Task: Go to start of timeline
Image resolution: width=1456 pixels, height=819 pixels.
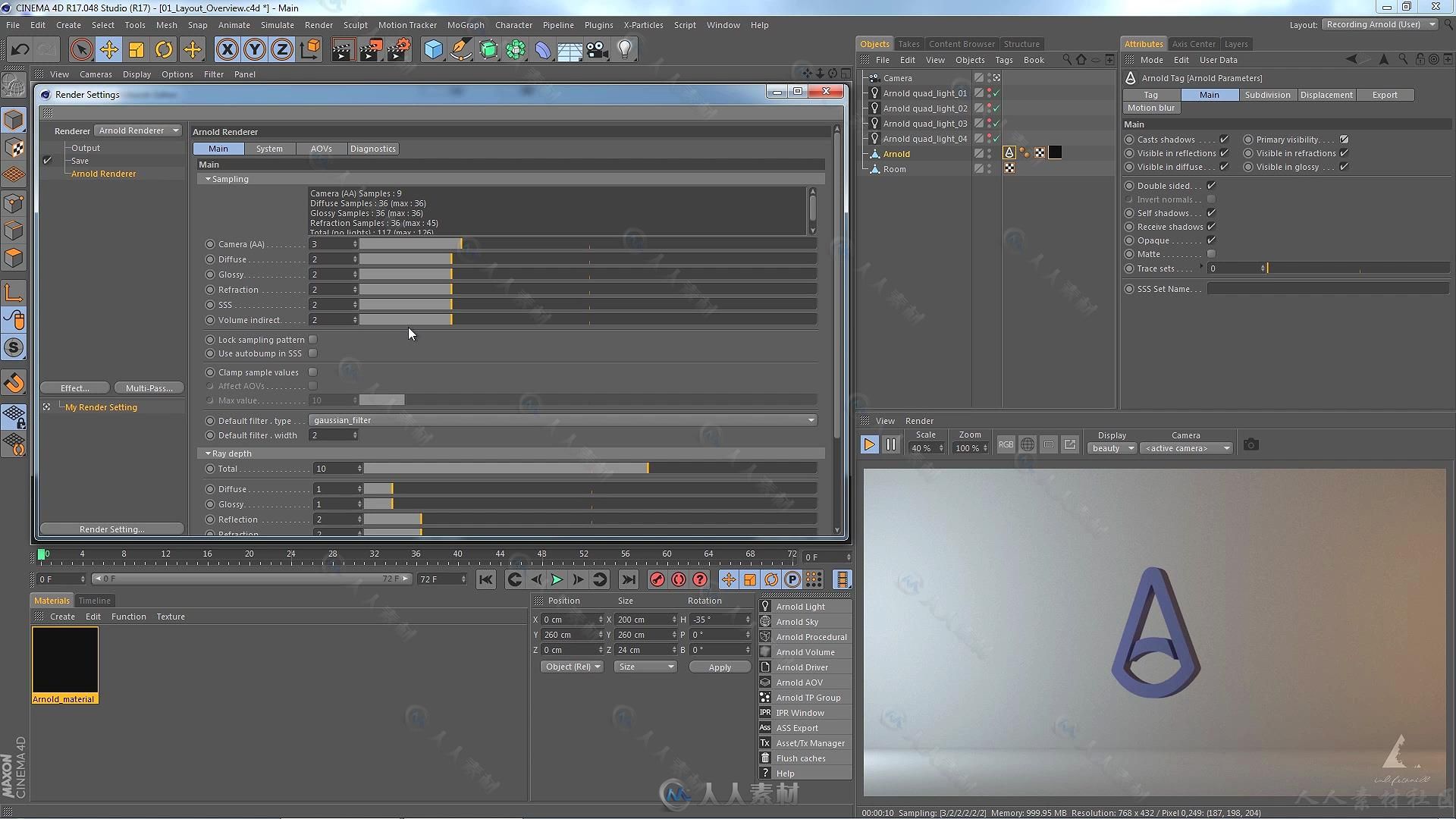Action: (x=486, y=580)
